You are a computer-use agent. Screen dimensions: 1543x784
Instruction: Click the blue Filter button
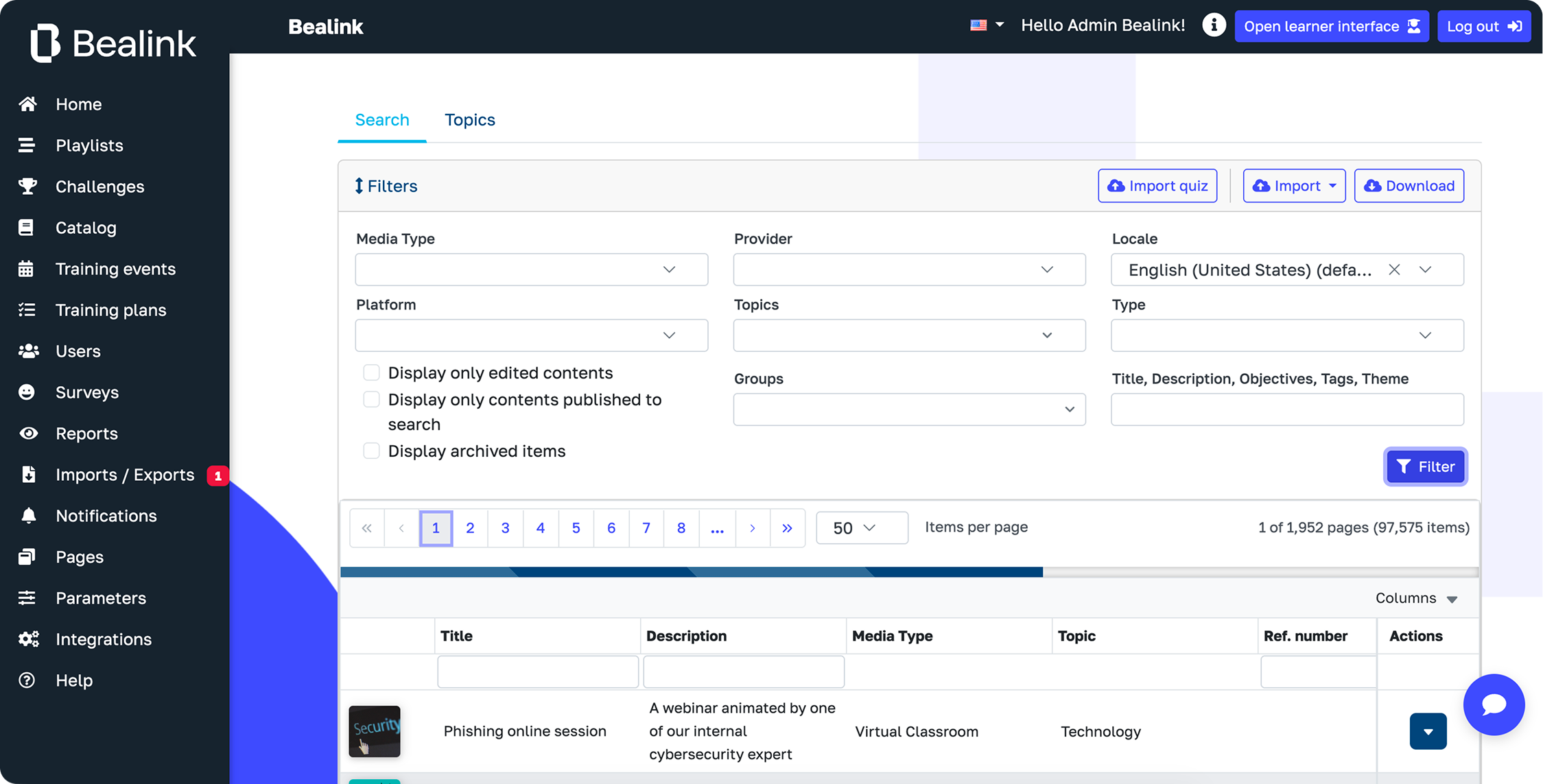point(1425,467)
